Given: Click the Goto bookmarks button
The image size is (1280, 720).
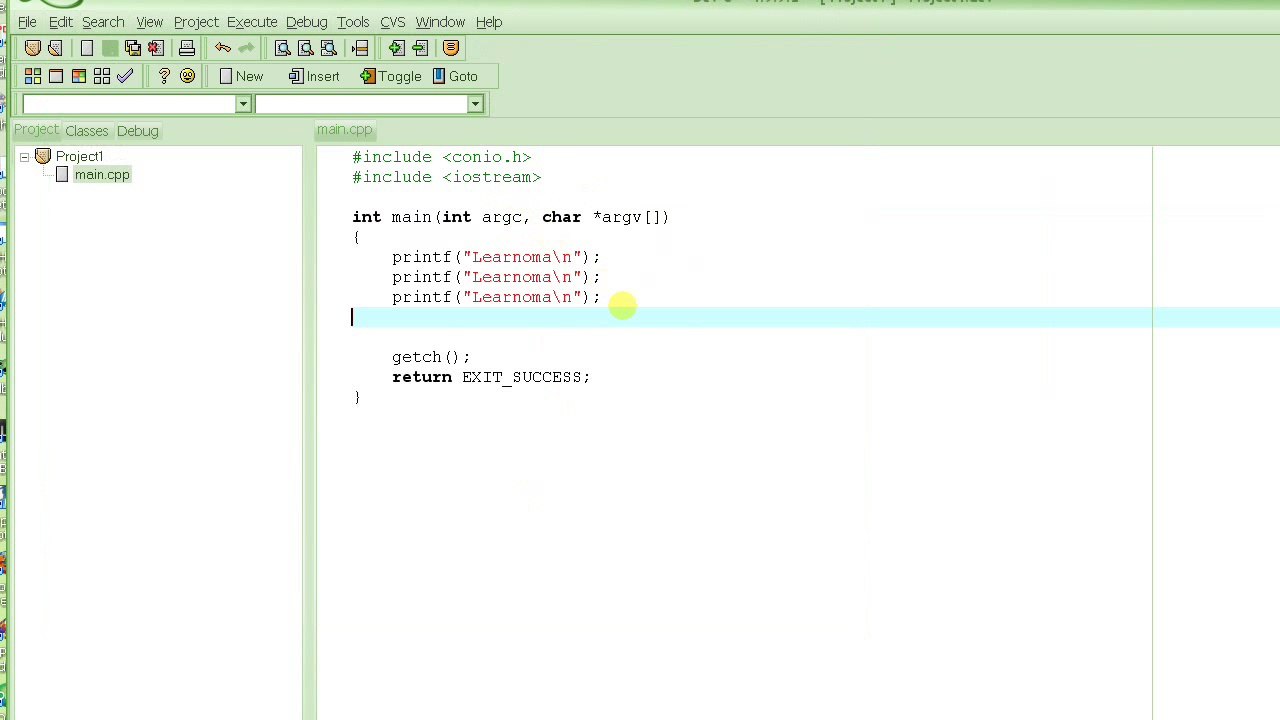Looking at the screenshot, I should click(x=455, y=76).
